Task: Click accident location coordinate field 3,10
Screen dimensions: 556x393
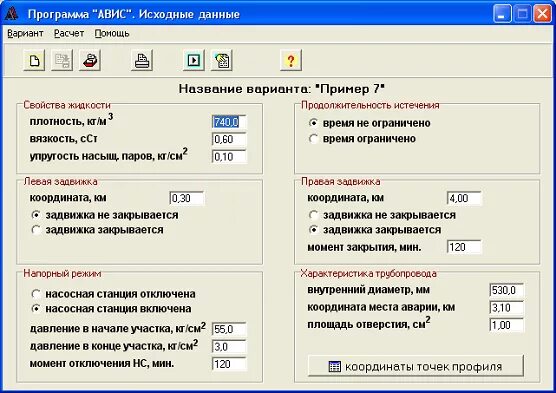Action: pyautogui.click(x=506, y=308)
